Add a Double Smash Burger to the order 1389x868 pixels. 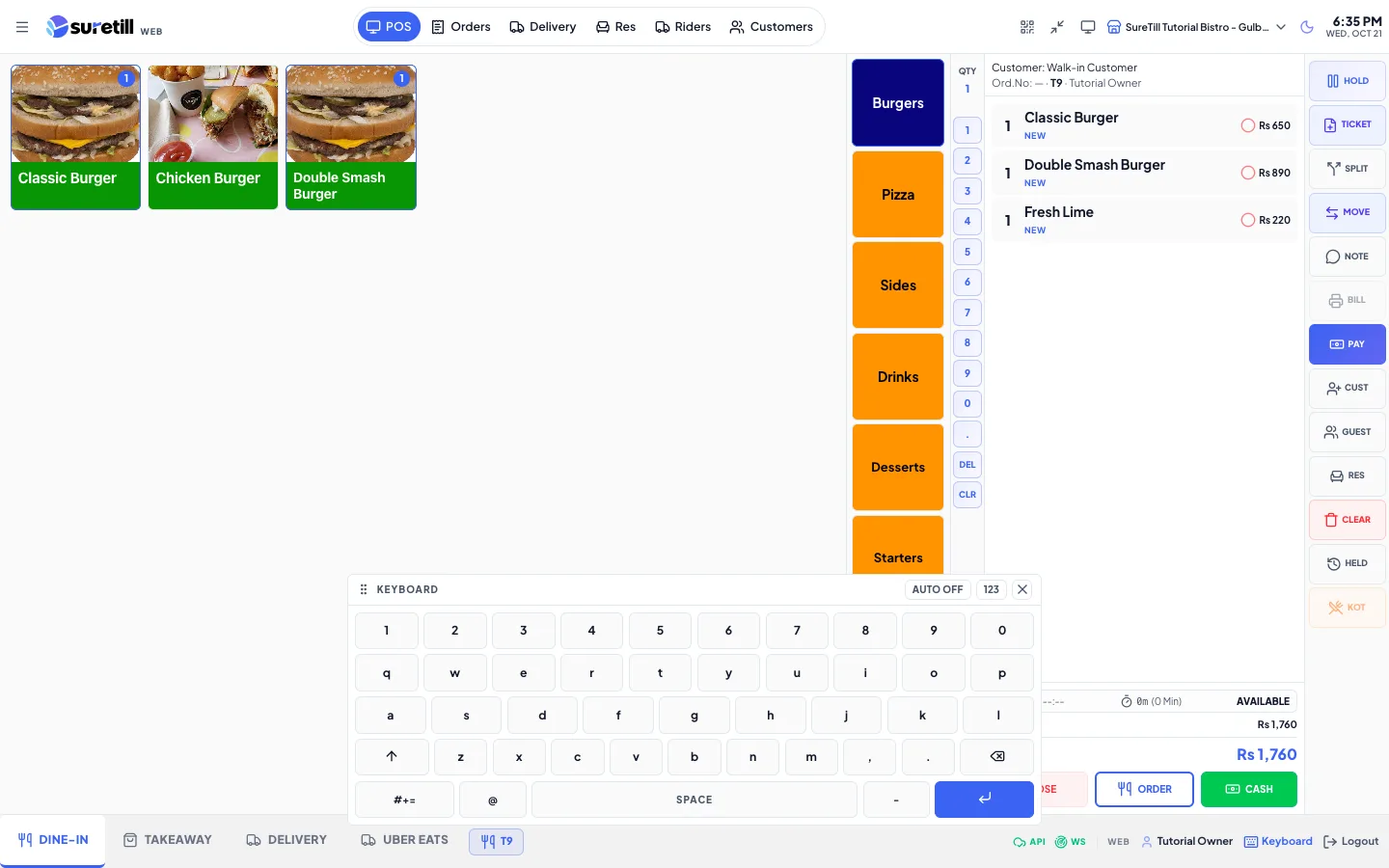(x=351, y=137)
